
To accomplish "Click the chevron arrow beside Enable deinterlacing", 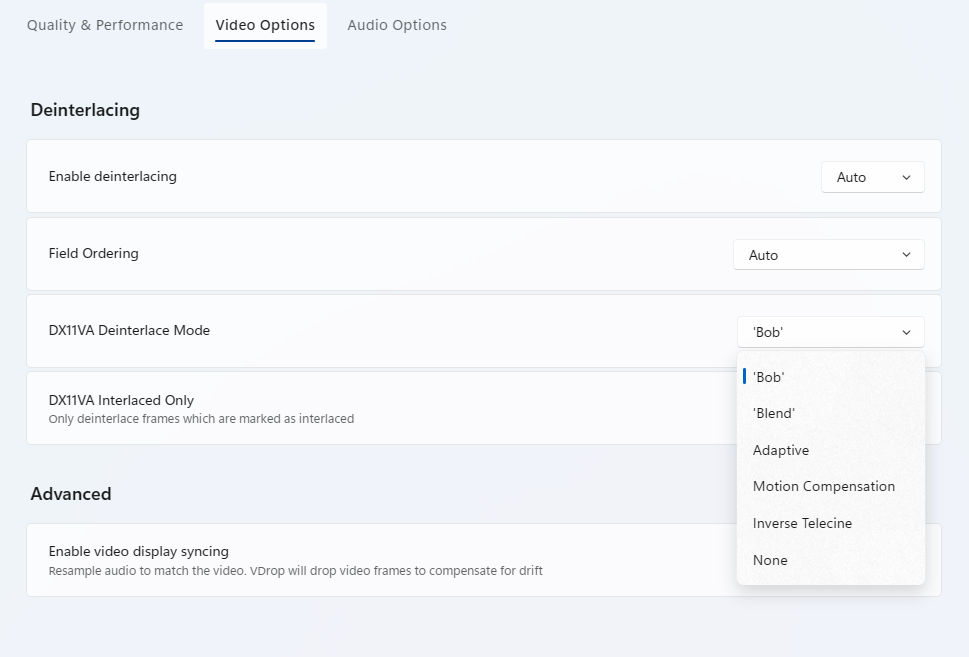I will tap(906, 177).
